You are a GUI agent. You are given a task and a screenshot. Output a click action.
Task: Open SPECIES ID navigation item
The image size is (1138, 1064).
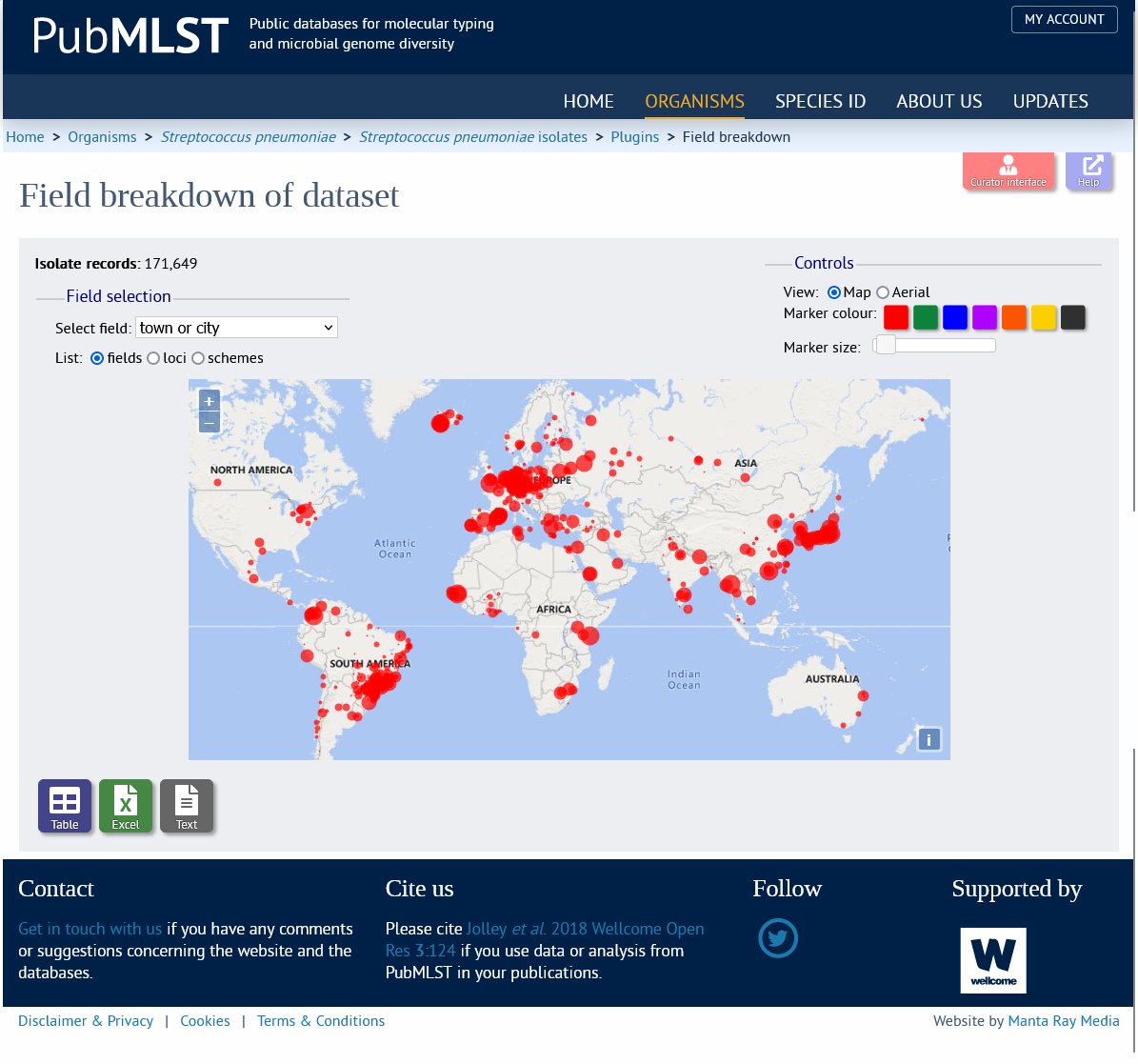pos(820,101)
